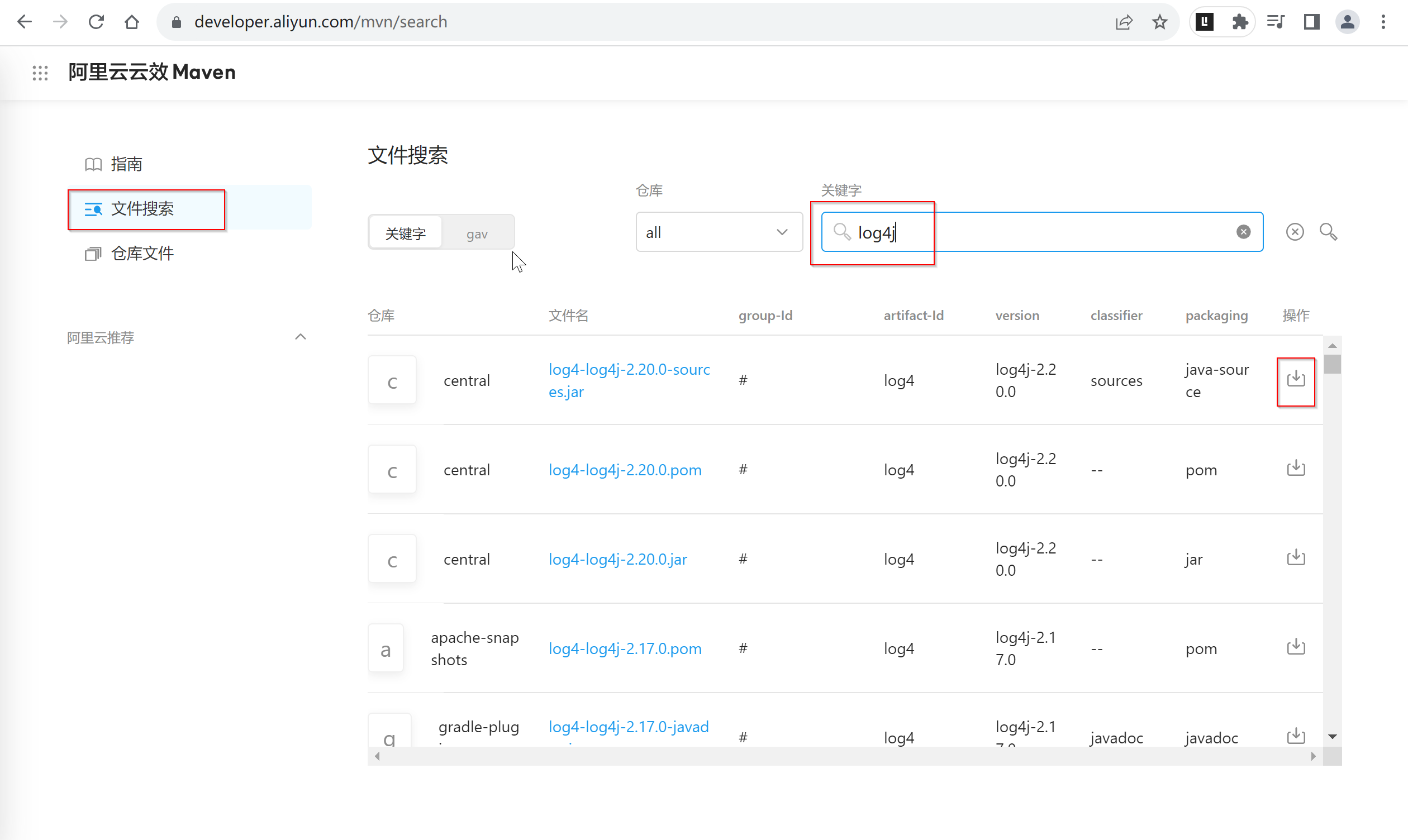The image size is (1408, 840).
Task: Share this page via the share icon
Action: click(x=1124, y=22)
